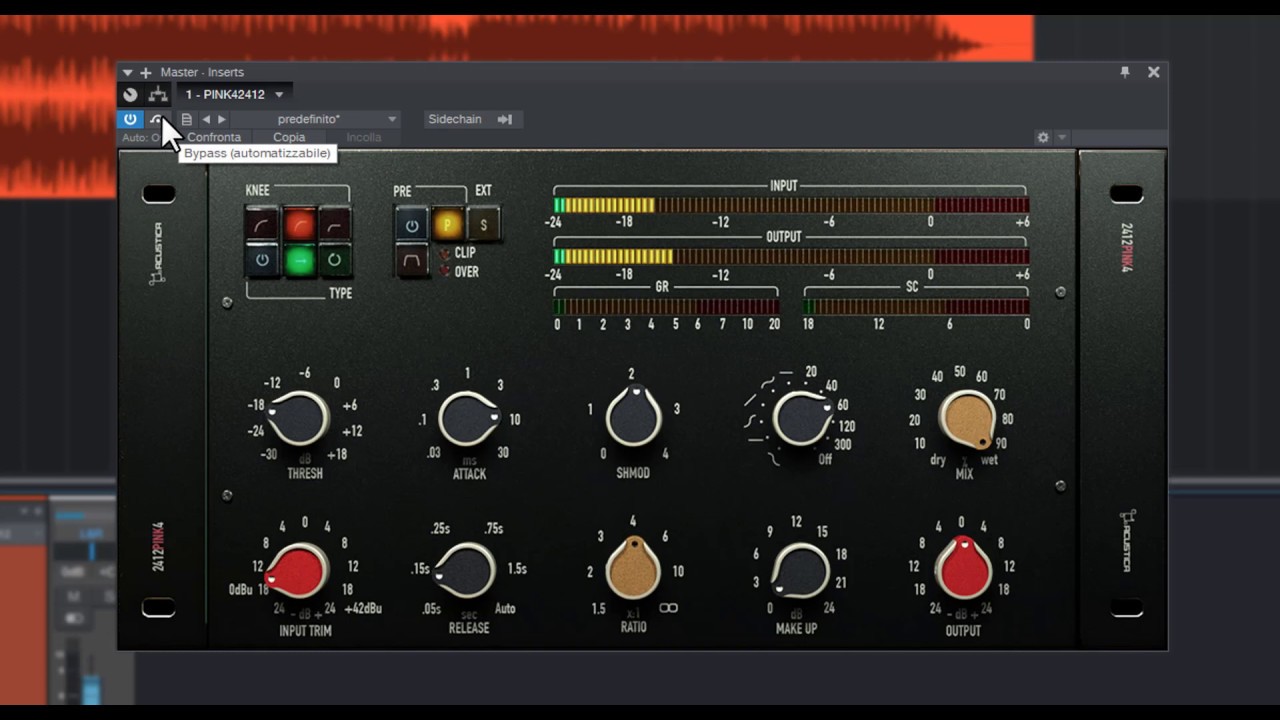Open the preset document icon
Image resolution: width=1280 pixels, height=720 pixels.
pos(186,119)
